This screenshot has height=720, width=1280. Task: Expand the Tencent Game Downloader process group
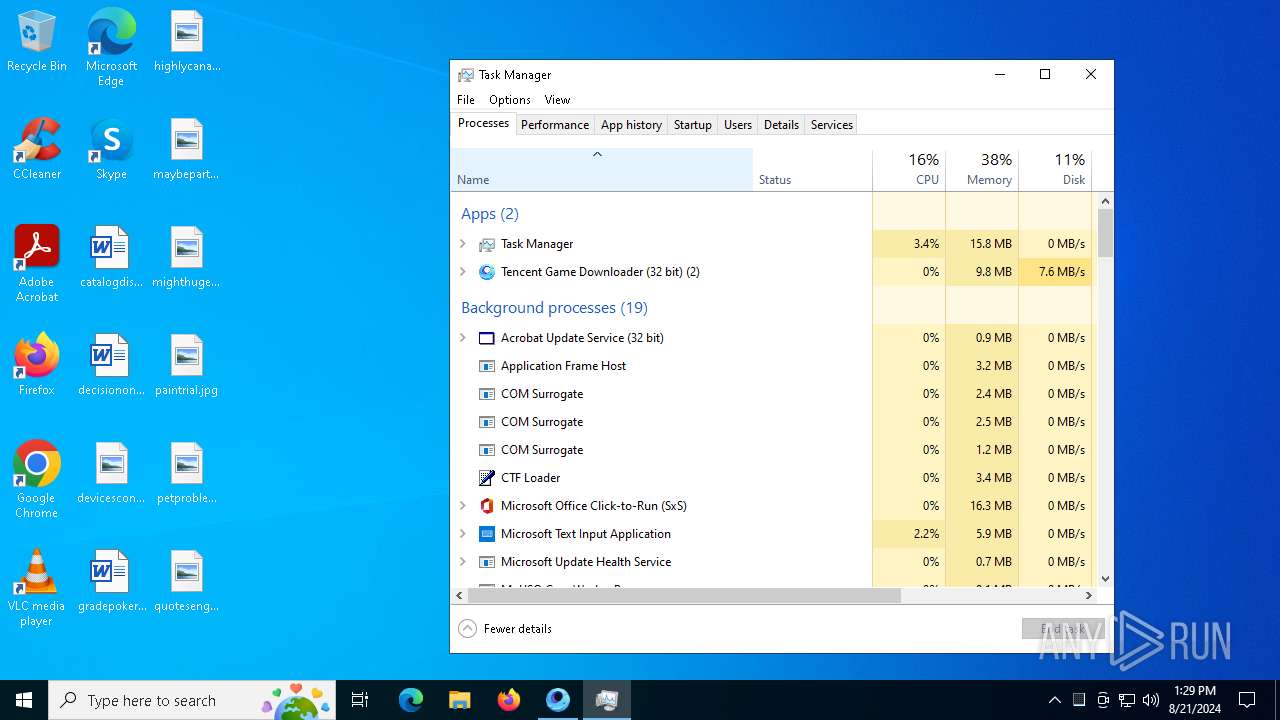(x=463, y=272)
